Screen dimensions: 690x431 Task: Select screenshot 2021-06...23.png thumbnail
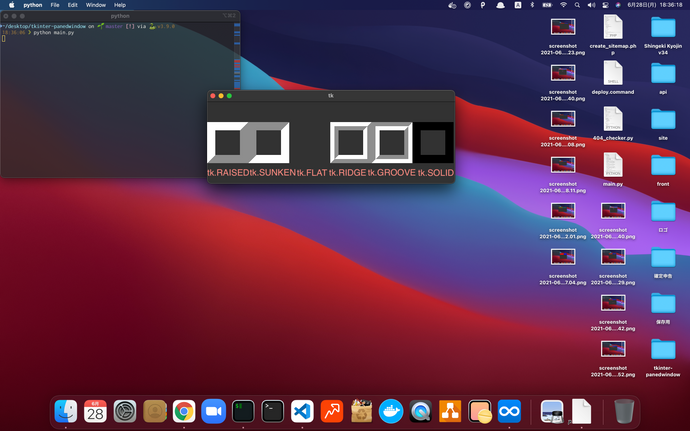(563, 27)
